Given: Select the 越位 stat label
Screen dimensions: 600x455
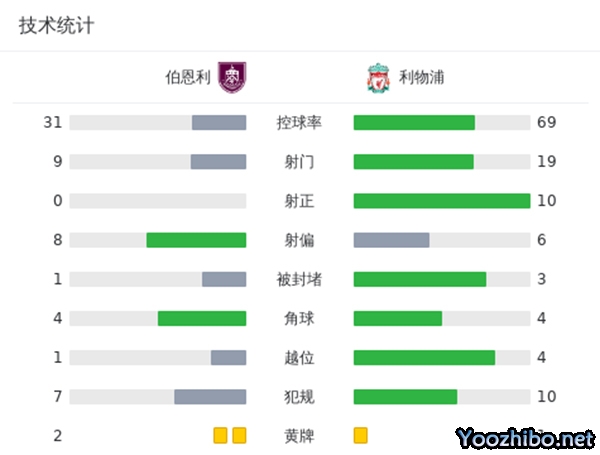Looking at the screenshot, I should pyautogui.click(x=299, y=357).
